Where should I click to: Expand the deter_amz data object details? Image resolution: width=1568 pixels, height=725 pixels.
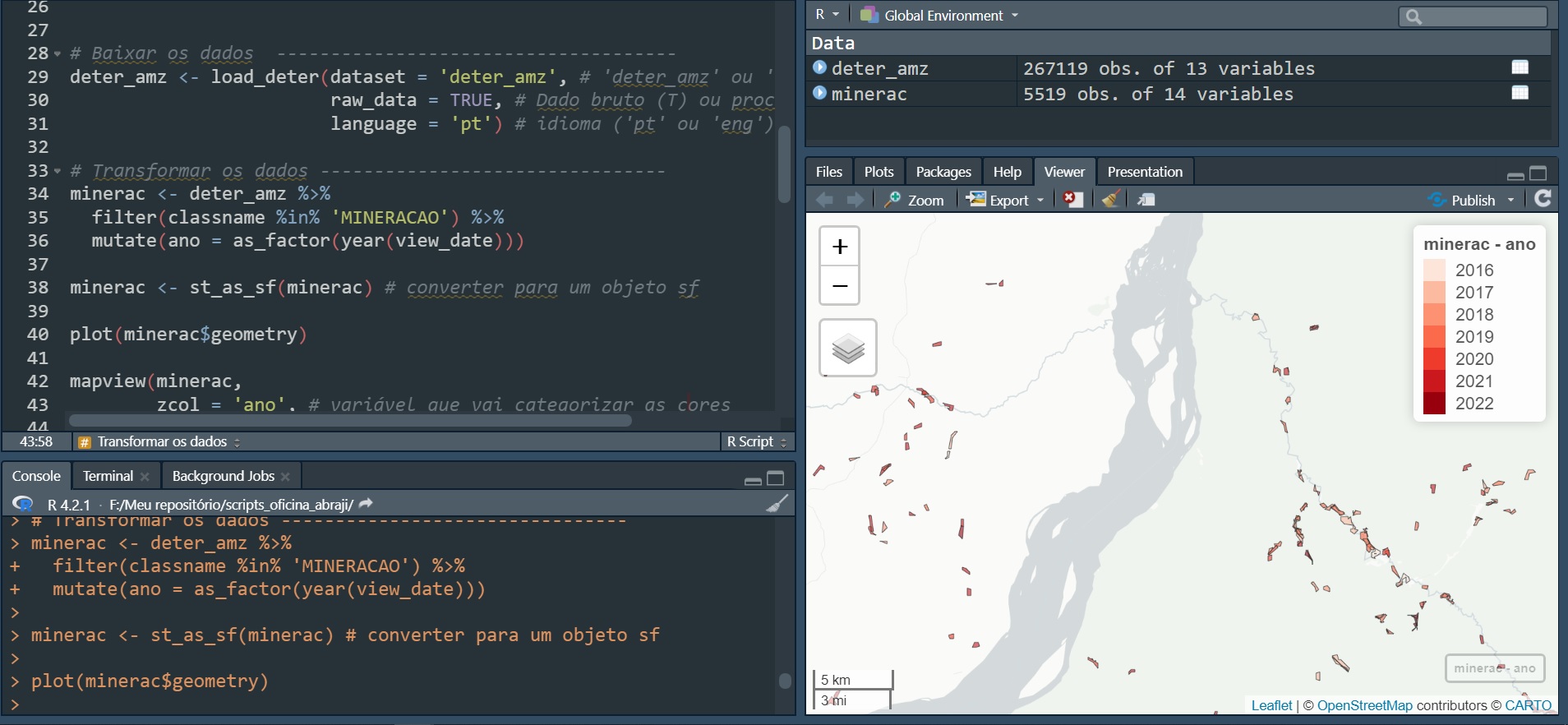[x=819, y=67]
